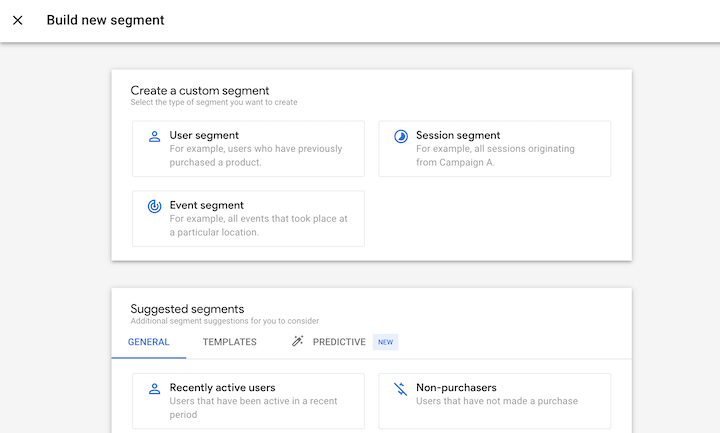This screenshot has height=433, width=720.
Task: Click the Create a custom segment heading
Action: (200, 90)
